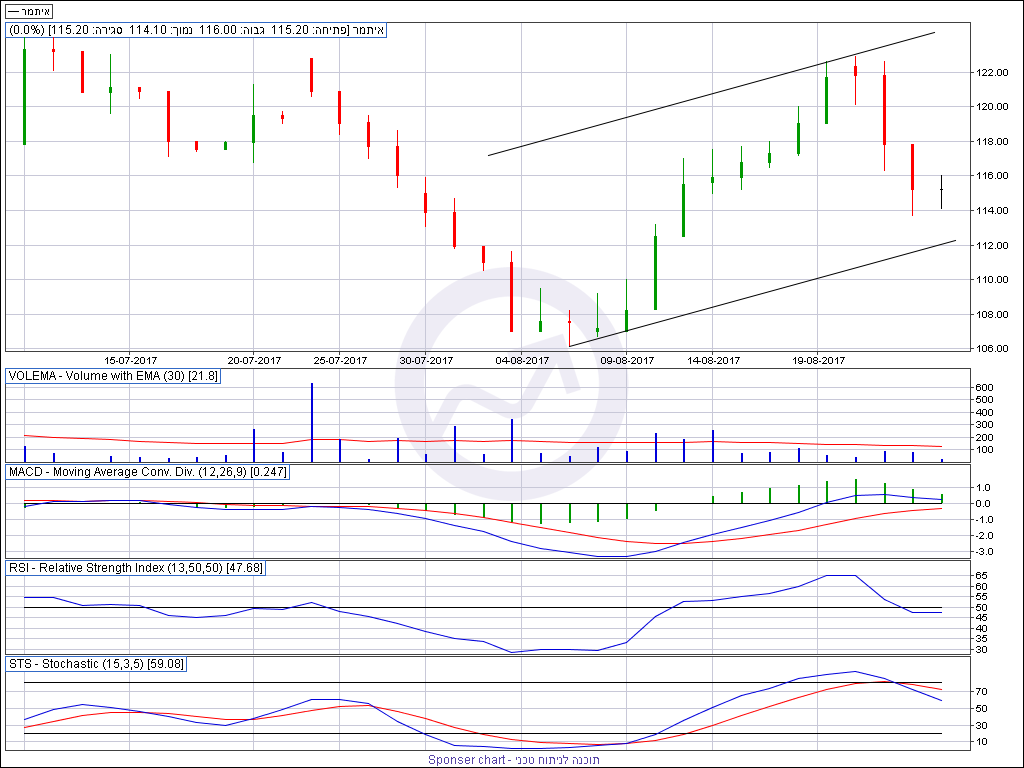1024x768 pixels.
Task: Select the VOLEMA Volume with EMA panel title
Action: (x=113, y=376)
